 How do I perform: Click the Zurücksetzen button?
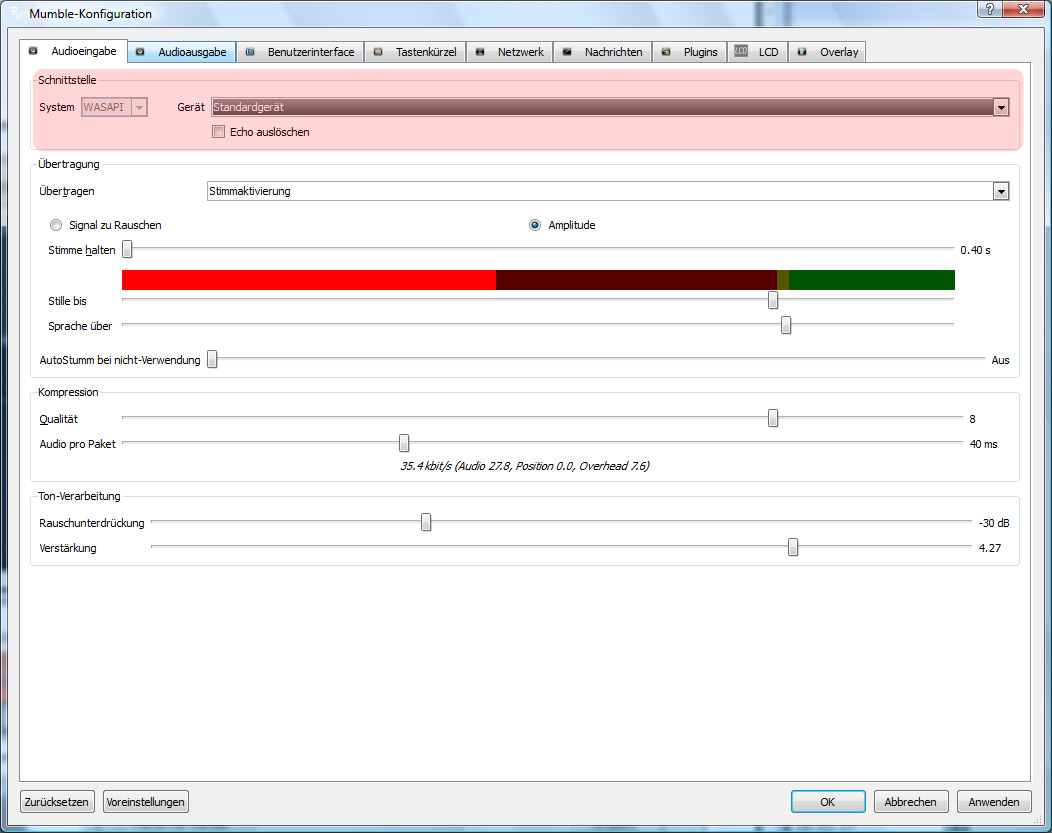(x=56, y=802)
